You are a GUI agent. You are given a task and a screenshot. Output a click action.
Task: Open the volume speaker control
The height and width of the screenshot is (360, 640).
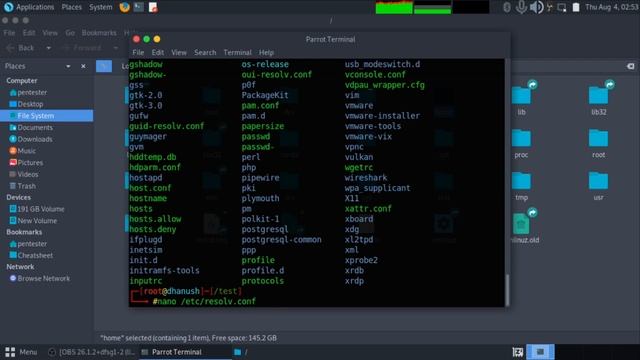click(536, 7)
